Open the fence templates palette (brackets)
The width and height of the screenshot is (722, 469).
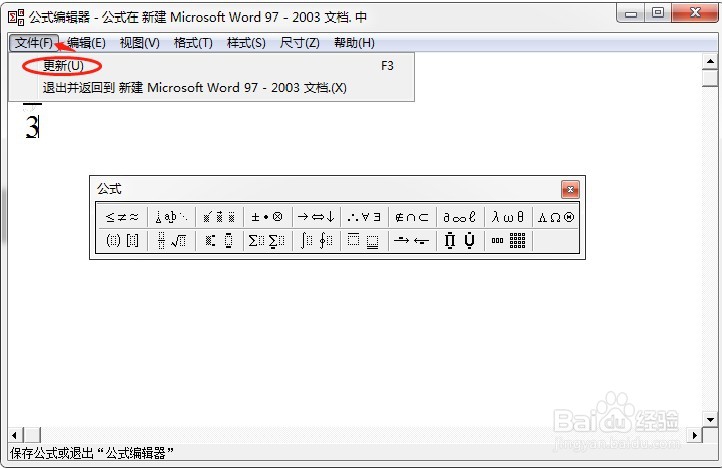coord(122,240)
